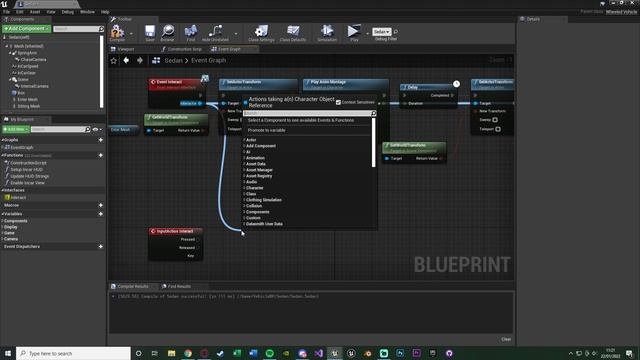Toggle Sweep checkbox on right SetActorTransform node
The image size is (640, 360).
(x=495, y=120)
